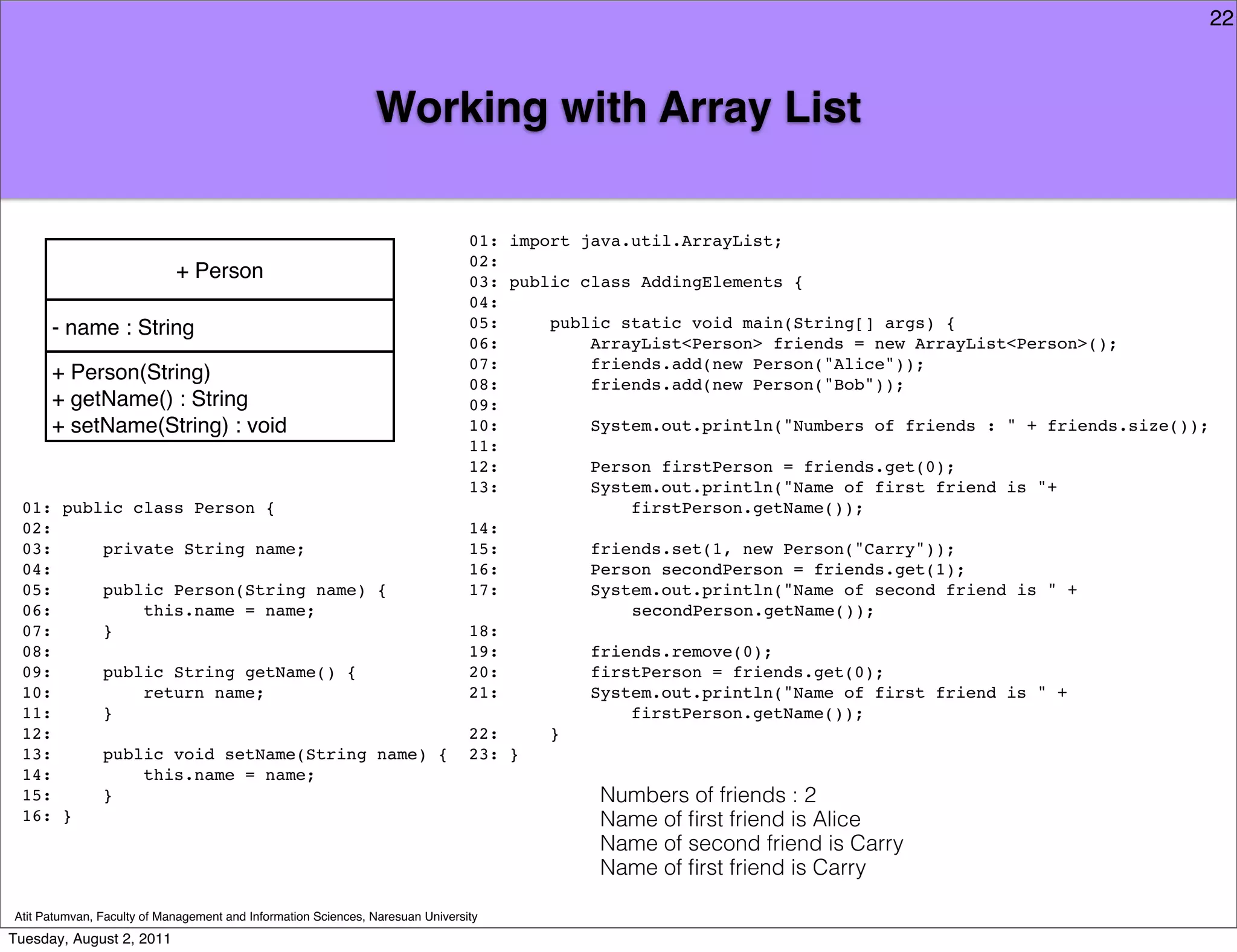Click the output "Name of second friend is Carry"
The image size is (1237, 952).
tap(751, 843)
